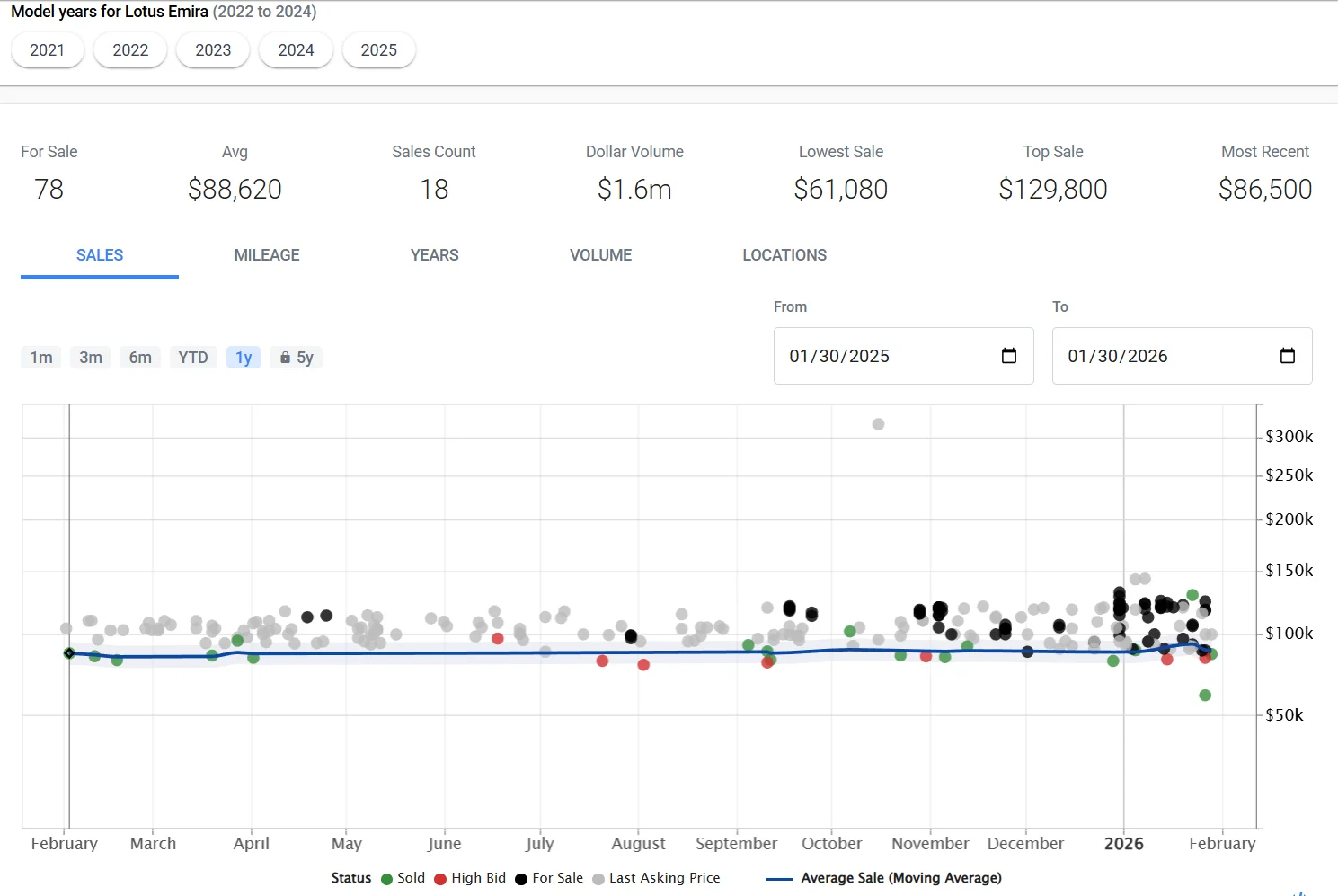Screen dimensions: 1338x896
Task: Switch to the SALES tab
Action: click(100, 256)
